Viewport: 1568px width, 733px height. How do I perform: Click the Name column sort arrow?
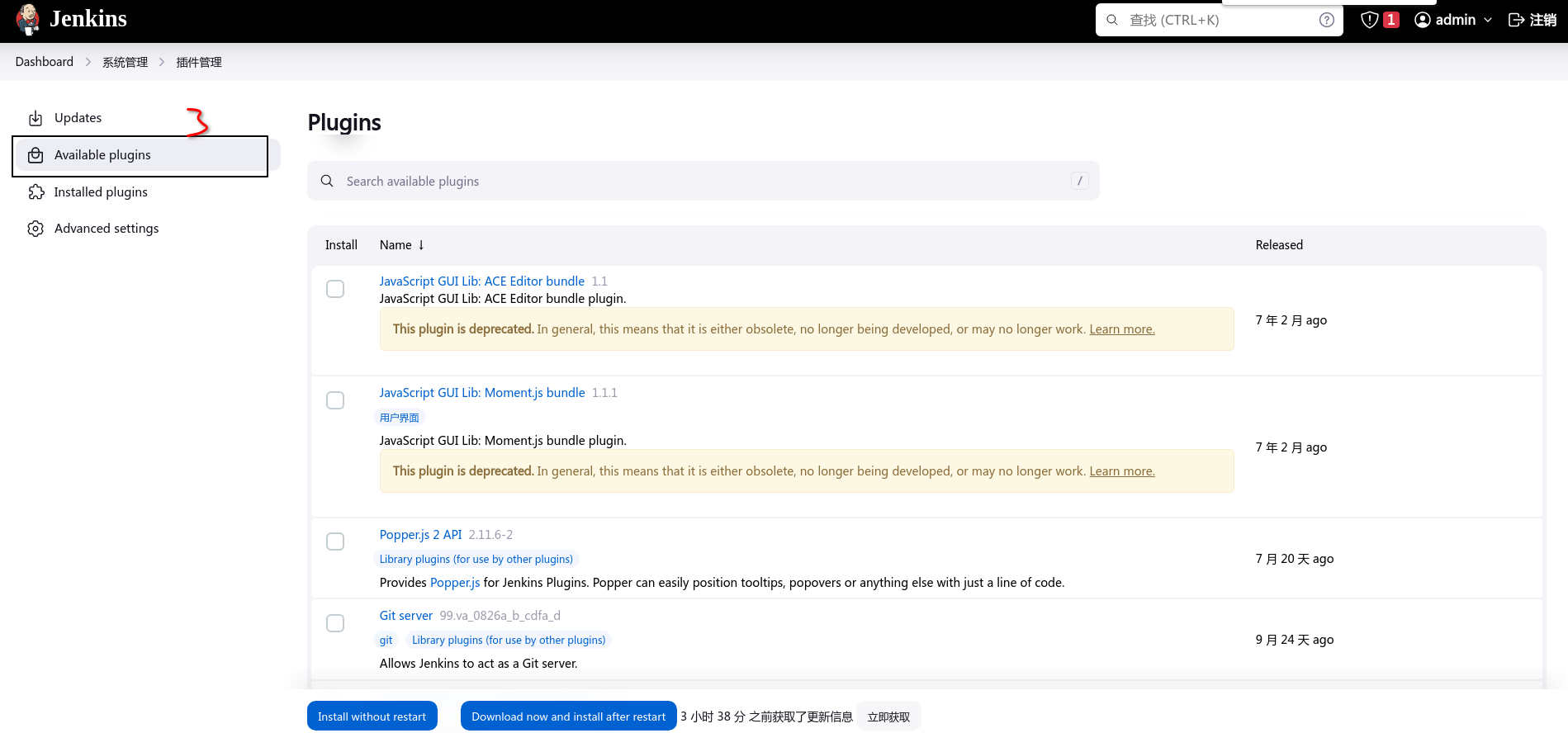click(x=421, y=245)
